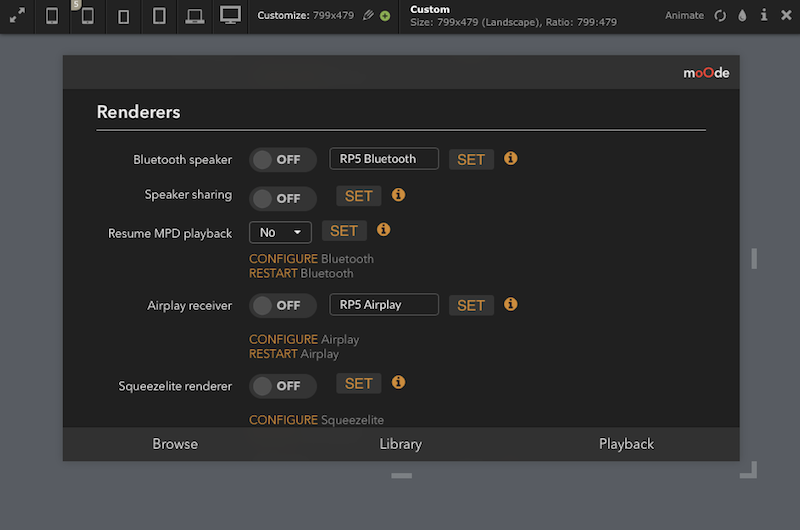Click the moOde logo menu
Image resolution: width=800 pixels, height=530 pixels.
click(706, 73)
